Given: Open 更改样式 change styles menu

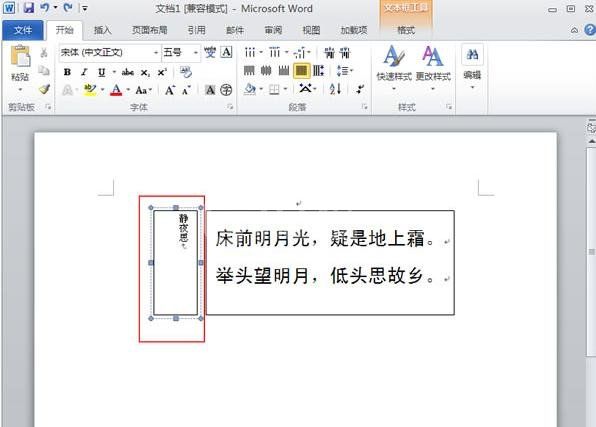Looking at the screenshot, I should (433, 68).
